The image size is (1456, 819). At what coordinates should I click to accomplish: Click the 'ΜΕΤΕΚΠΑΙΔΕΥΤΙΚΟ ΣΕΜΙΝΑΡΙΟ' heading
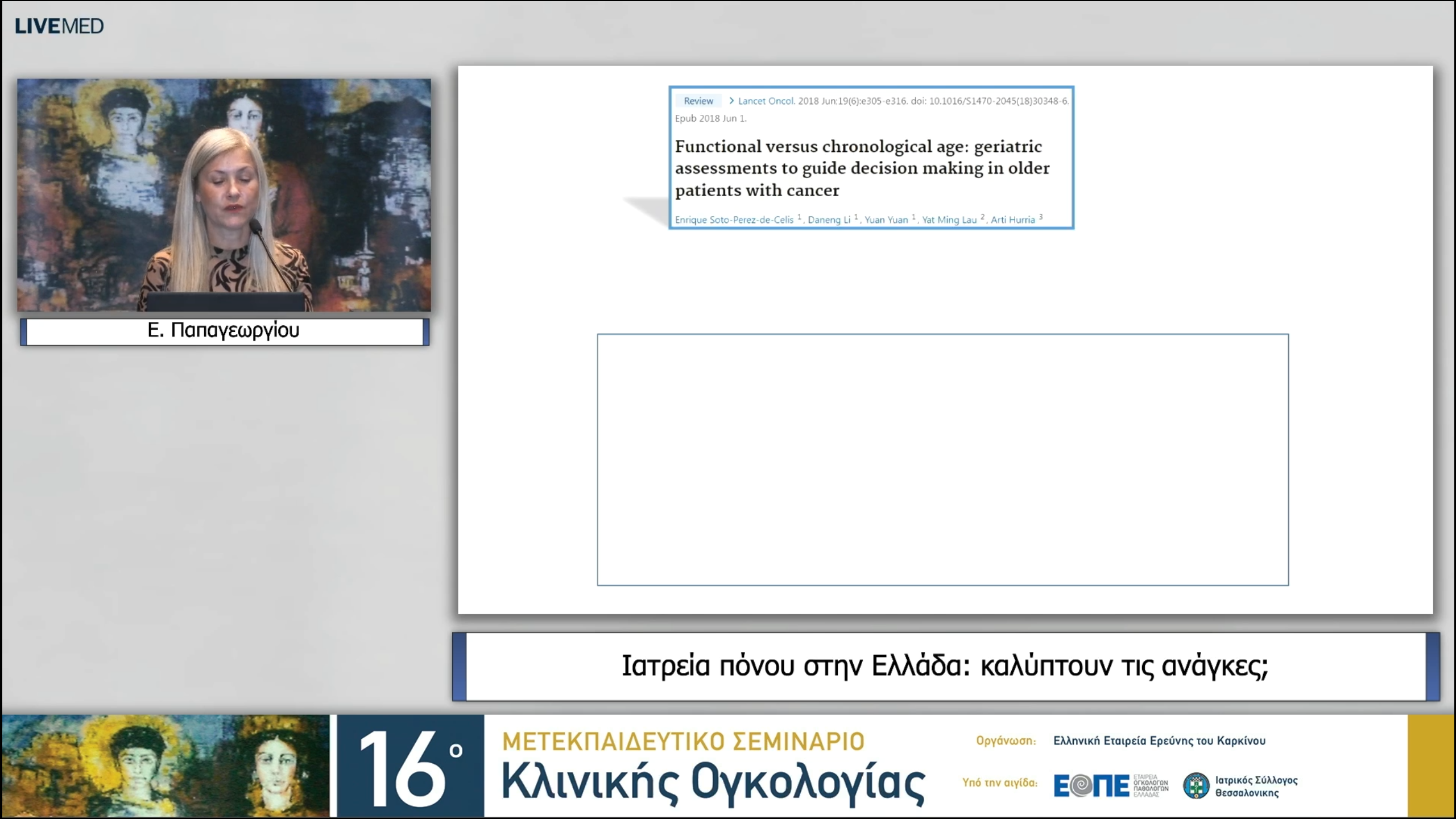point(683,742)
